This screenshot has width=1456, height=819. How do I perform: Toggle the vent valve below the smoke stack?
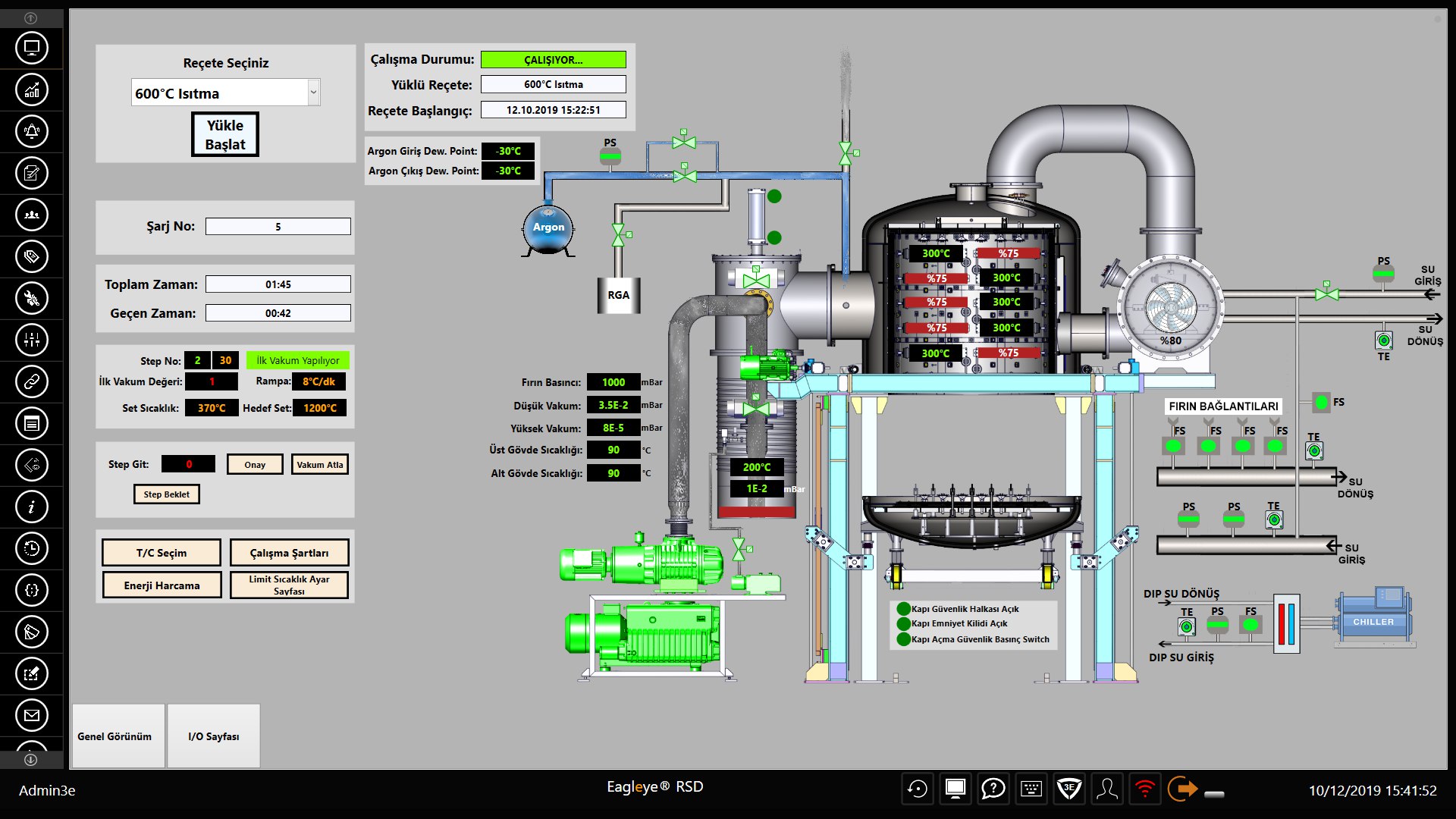pyautogui.click(x=846, y=154)
